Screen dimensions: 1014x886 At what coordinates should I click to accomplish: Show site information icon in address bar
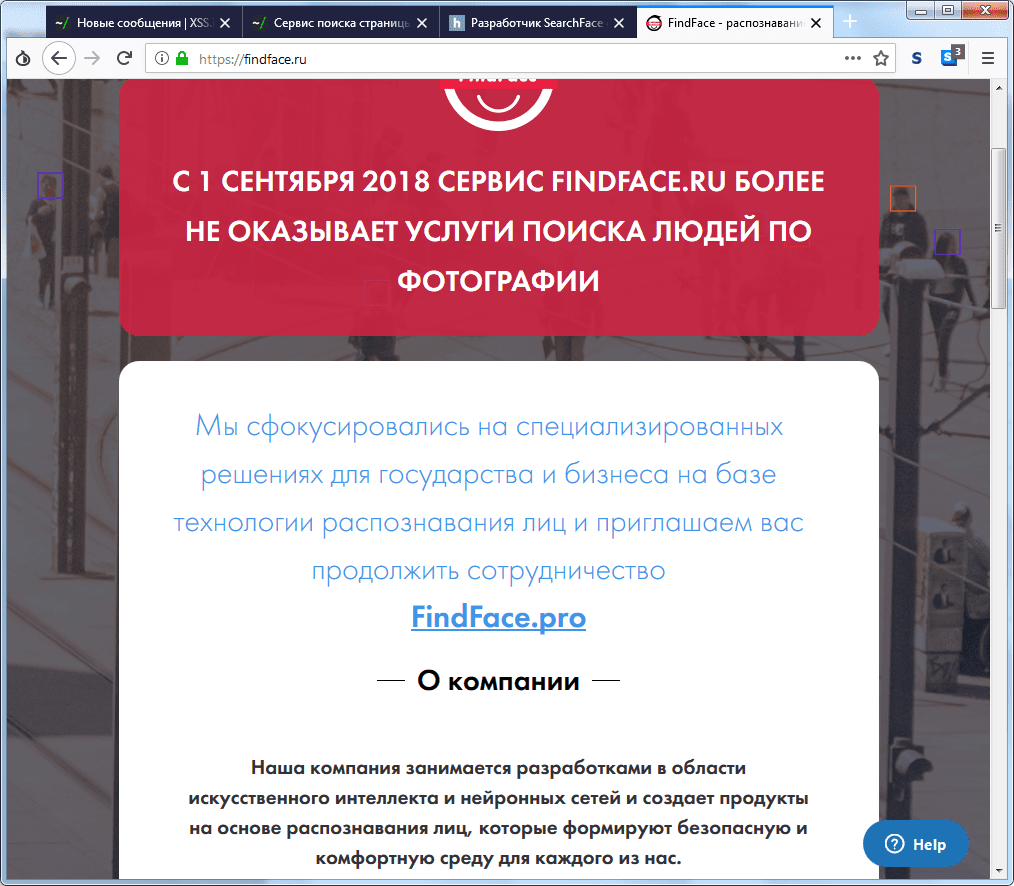[x=162, y=59]
